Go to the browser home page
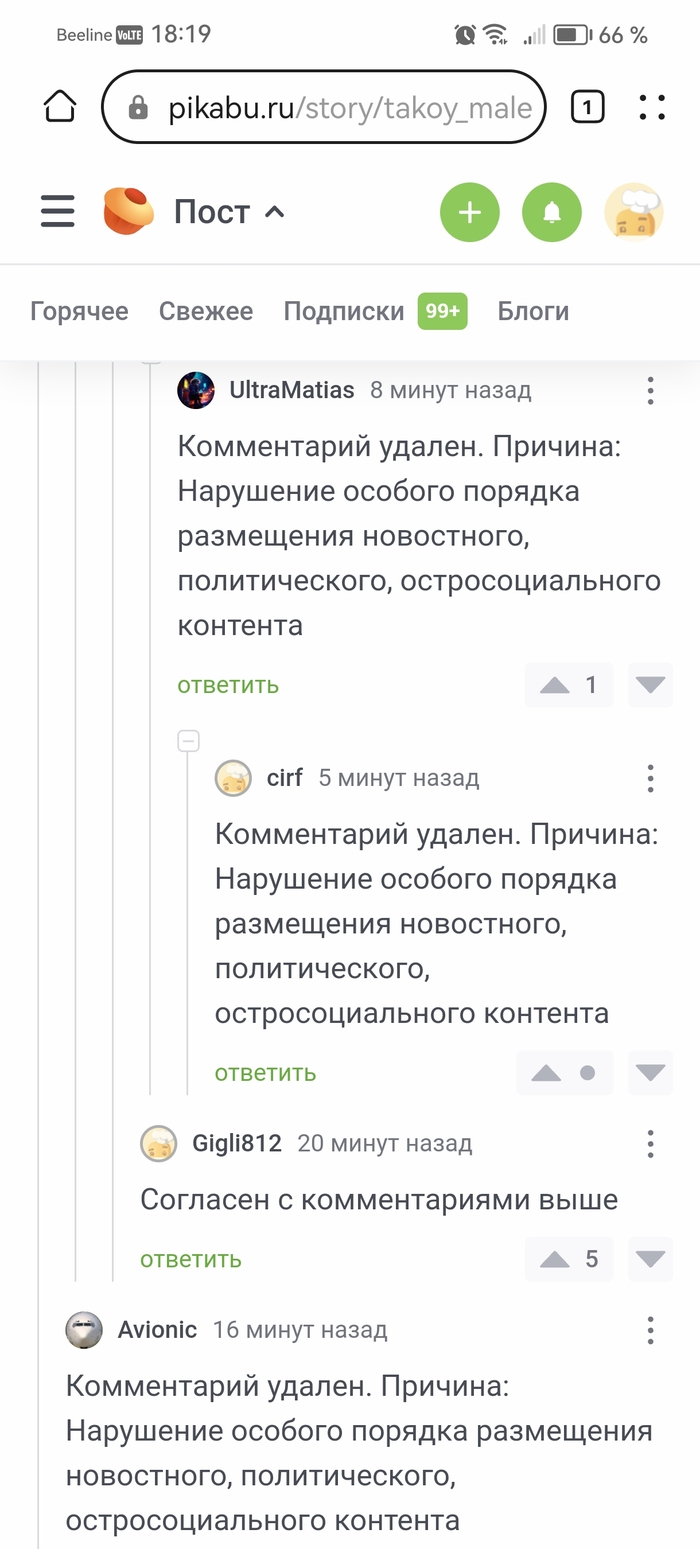The width and height of the screenshot is (700, 1549). point(60,107)
